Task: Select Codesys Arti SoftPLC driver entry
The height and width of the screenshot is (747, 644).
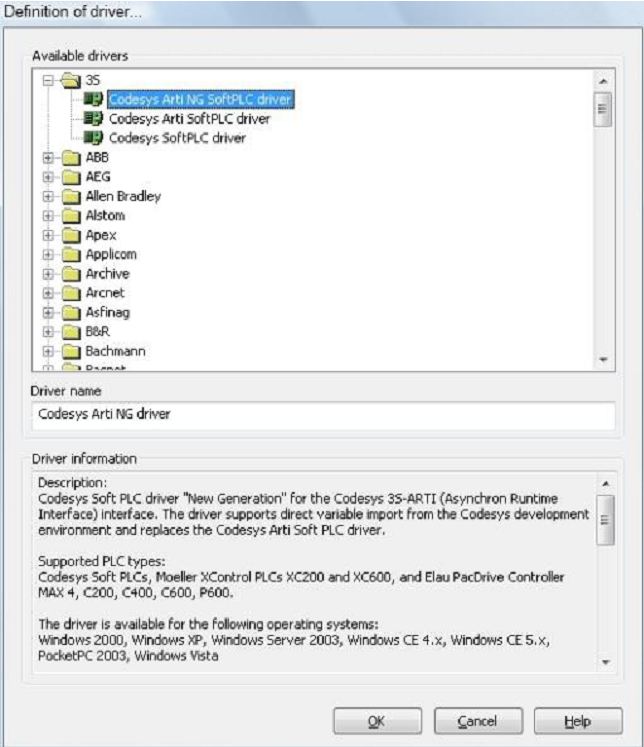Action: pyautogui.click(x=190, y=119)
